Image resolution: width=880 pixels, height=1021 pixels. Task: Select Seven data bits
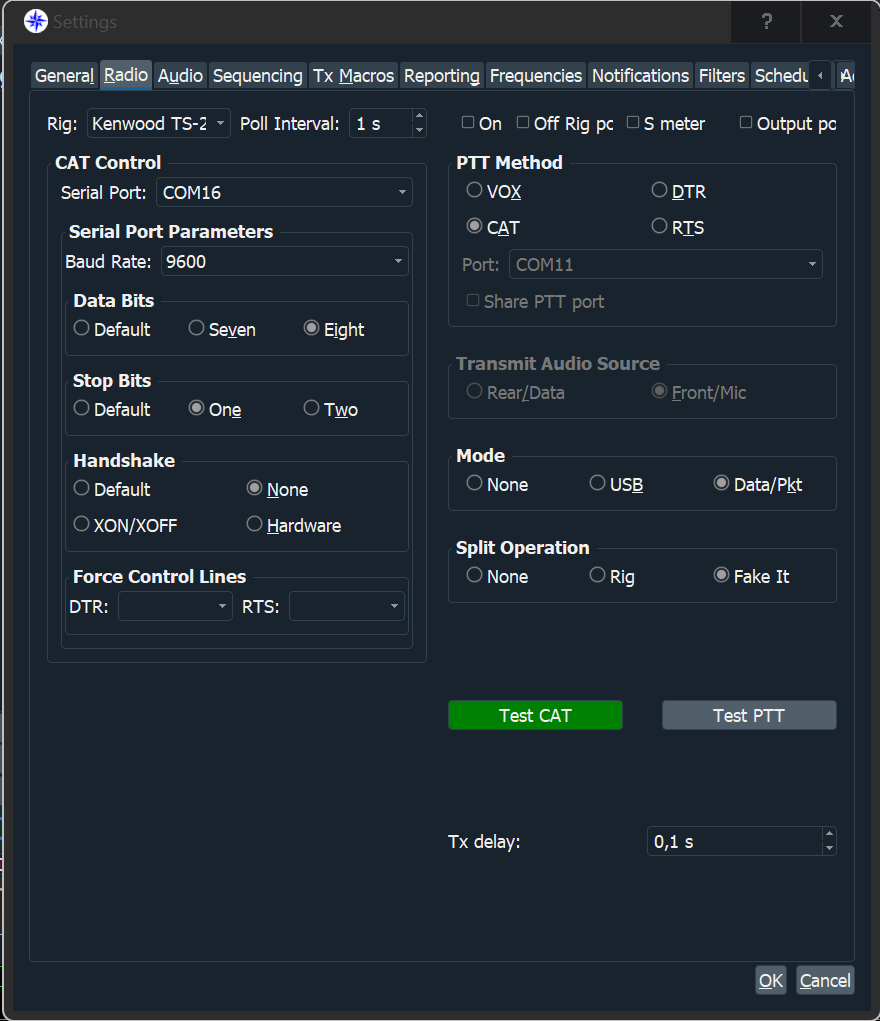click(197, 329)
